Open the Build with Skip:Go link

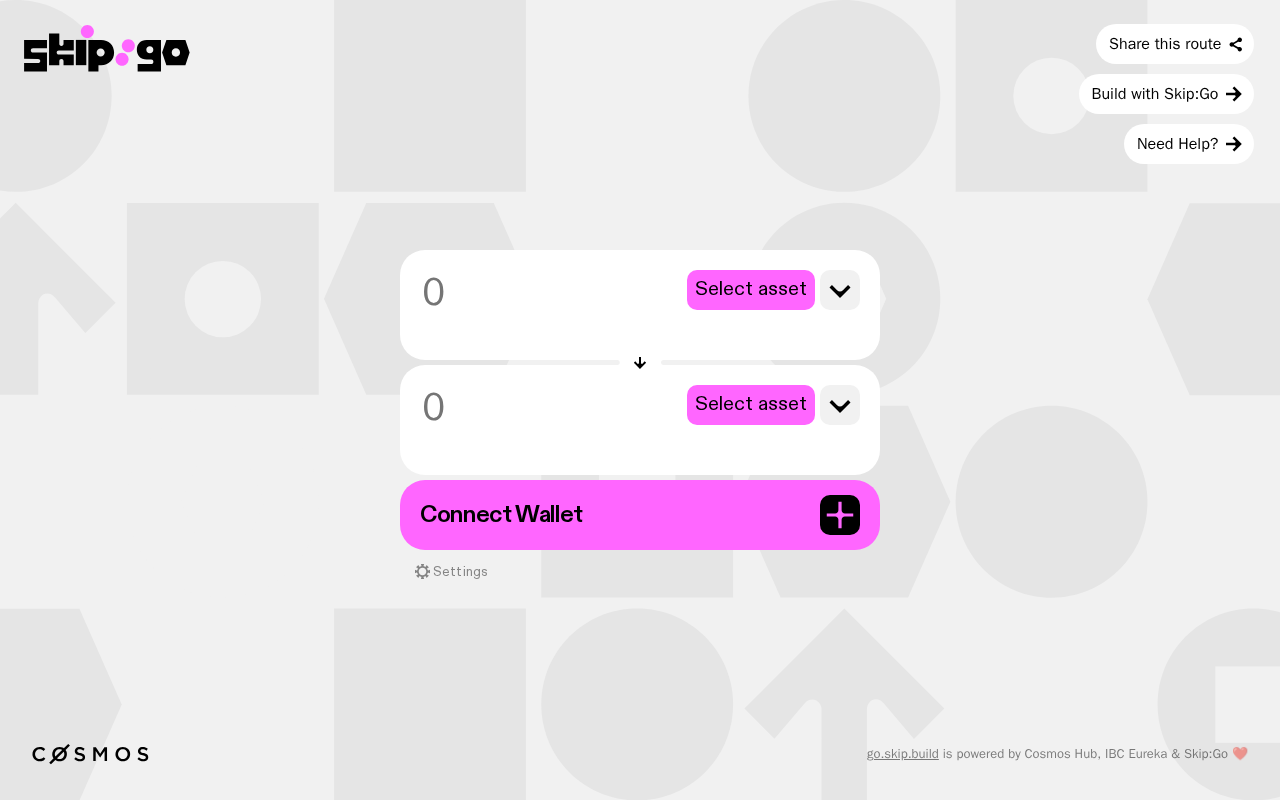click(1166, 94)
